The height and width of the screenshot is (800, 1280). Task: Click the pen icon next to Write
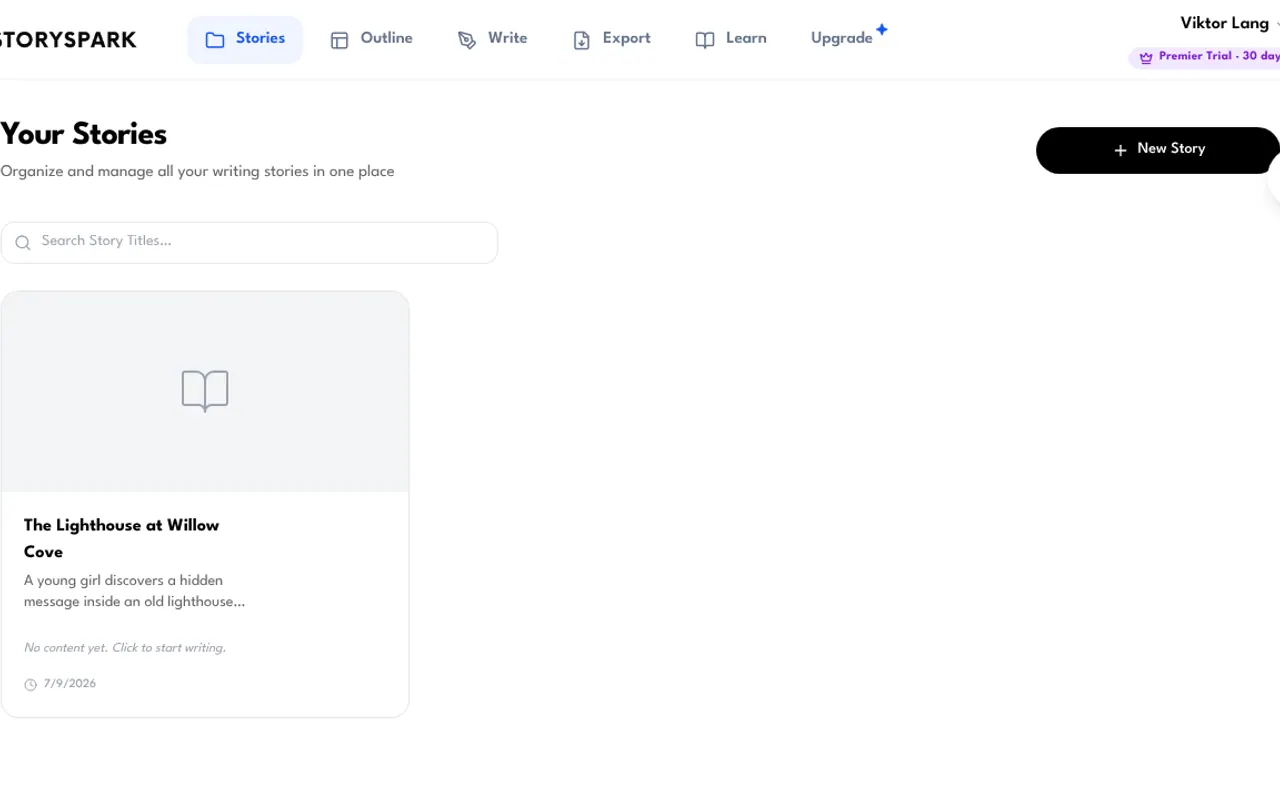click(x=467, y=40)
